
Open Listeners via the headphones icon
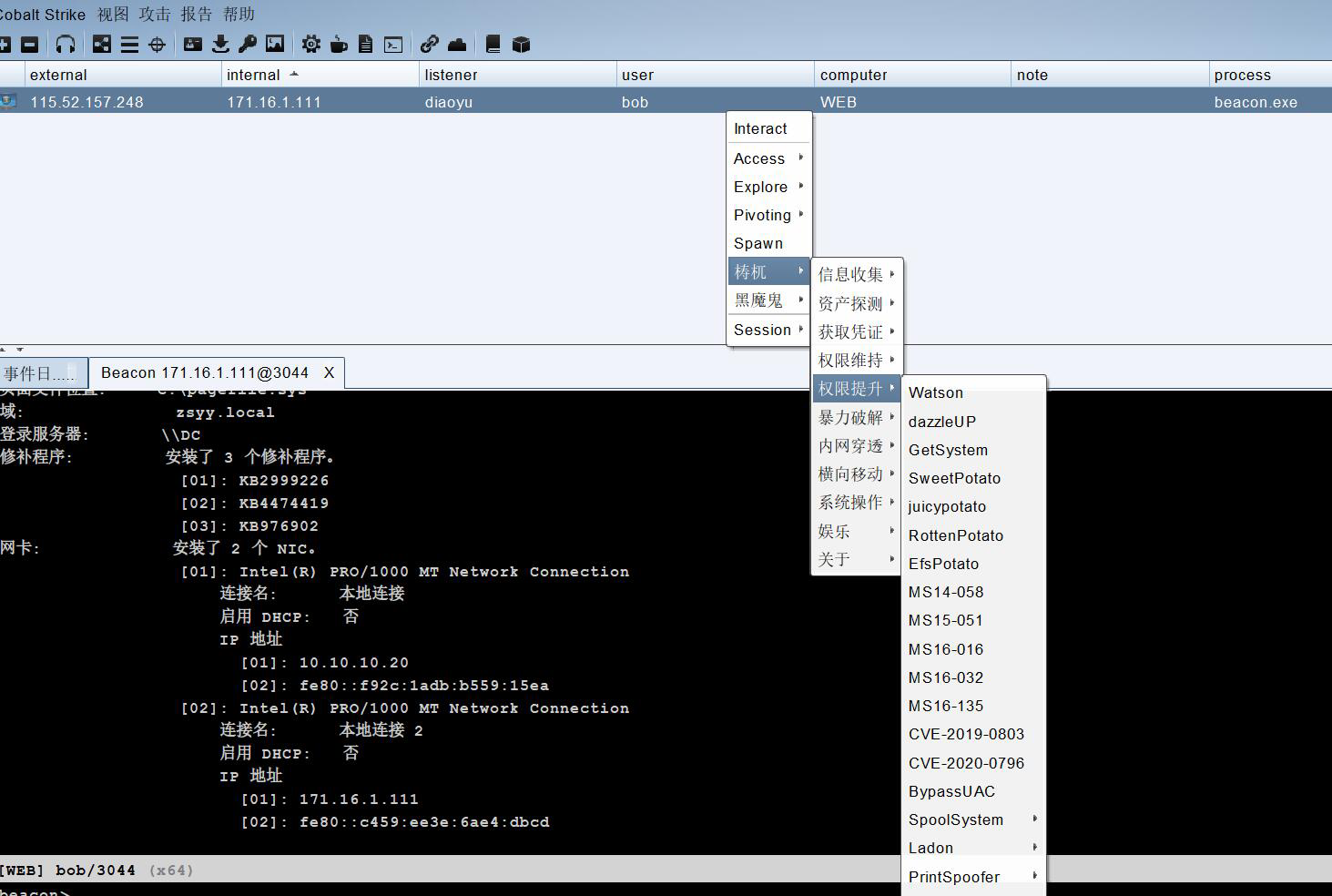[x=66, y=44]
